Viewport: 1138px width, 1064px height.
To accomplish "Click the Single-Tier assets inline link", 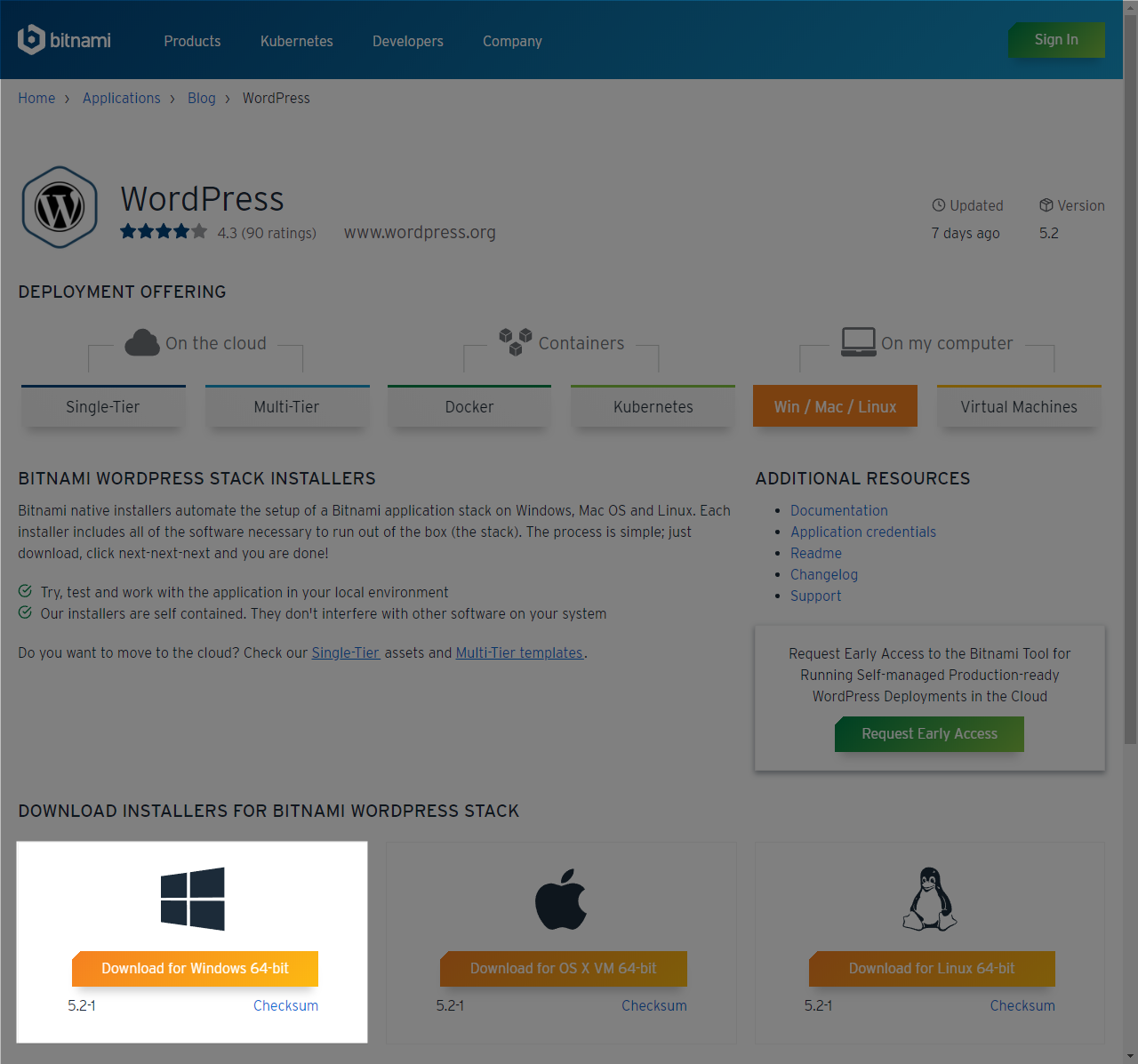I will pos(346,652).
